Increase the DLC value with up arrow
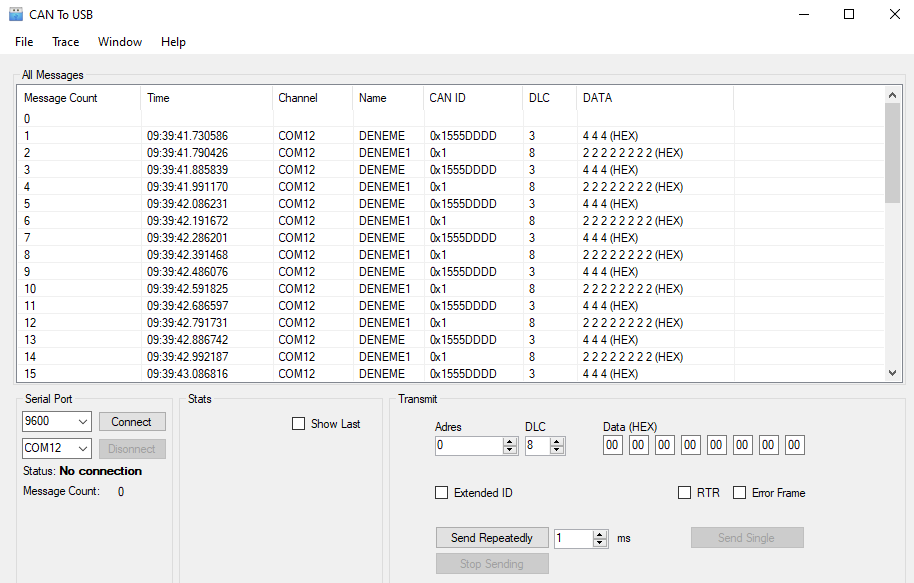Image resolution: width=914 pixels, height=583 pixels. coord(557,441)
